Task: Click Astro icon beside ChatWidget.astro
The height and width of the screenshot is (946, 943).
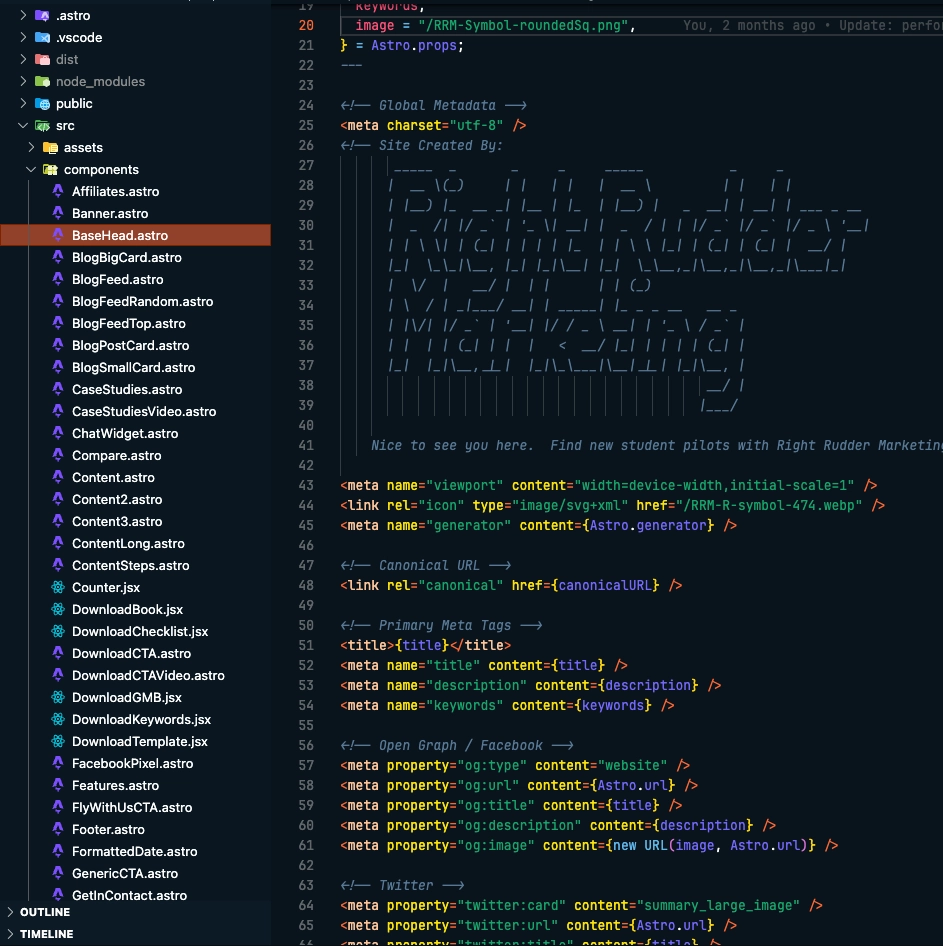Action: click(x=58, y=433)
